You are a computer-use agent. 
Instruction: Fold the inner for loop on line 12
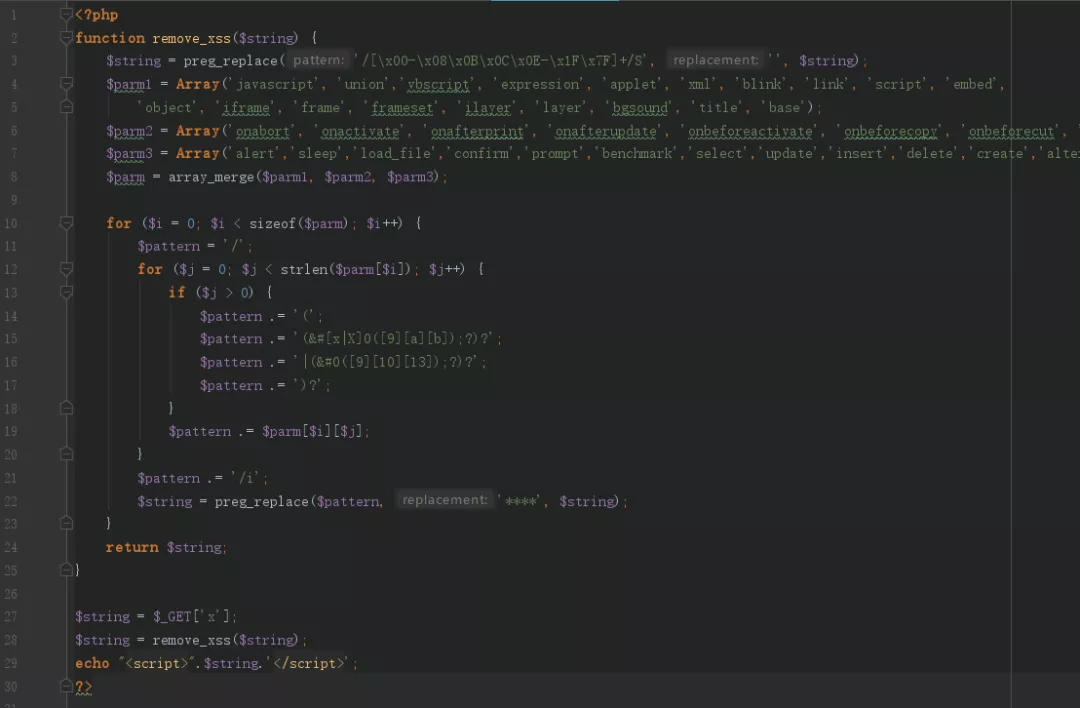point(66,269)
